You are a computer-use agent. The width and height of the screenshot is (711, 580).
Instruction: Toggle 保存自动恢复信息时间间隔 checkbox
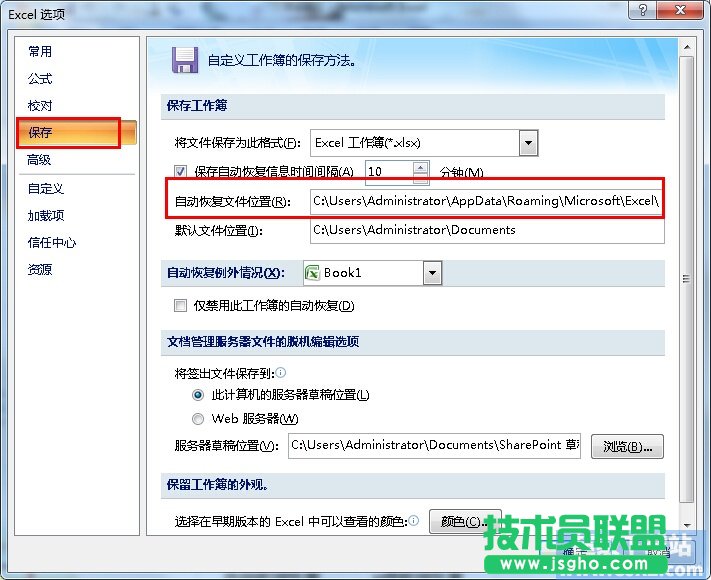pyautogui.click(x=181, y=172)
